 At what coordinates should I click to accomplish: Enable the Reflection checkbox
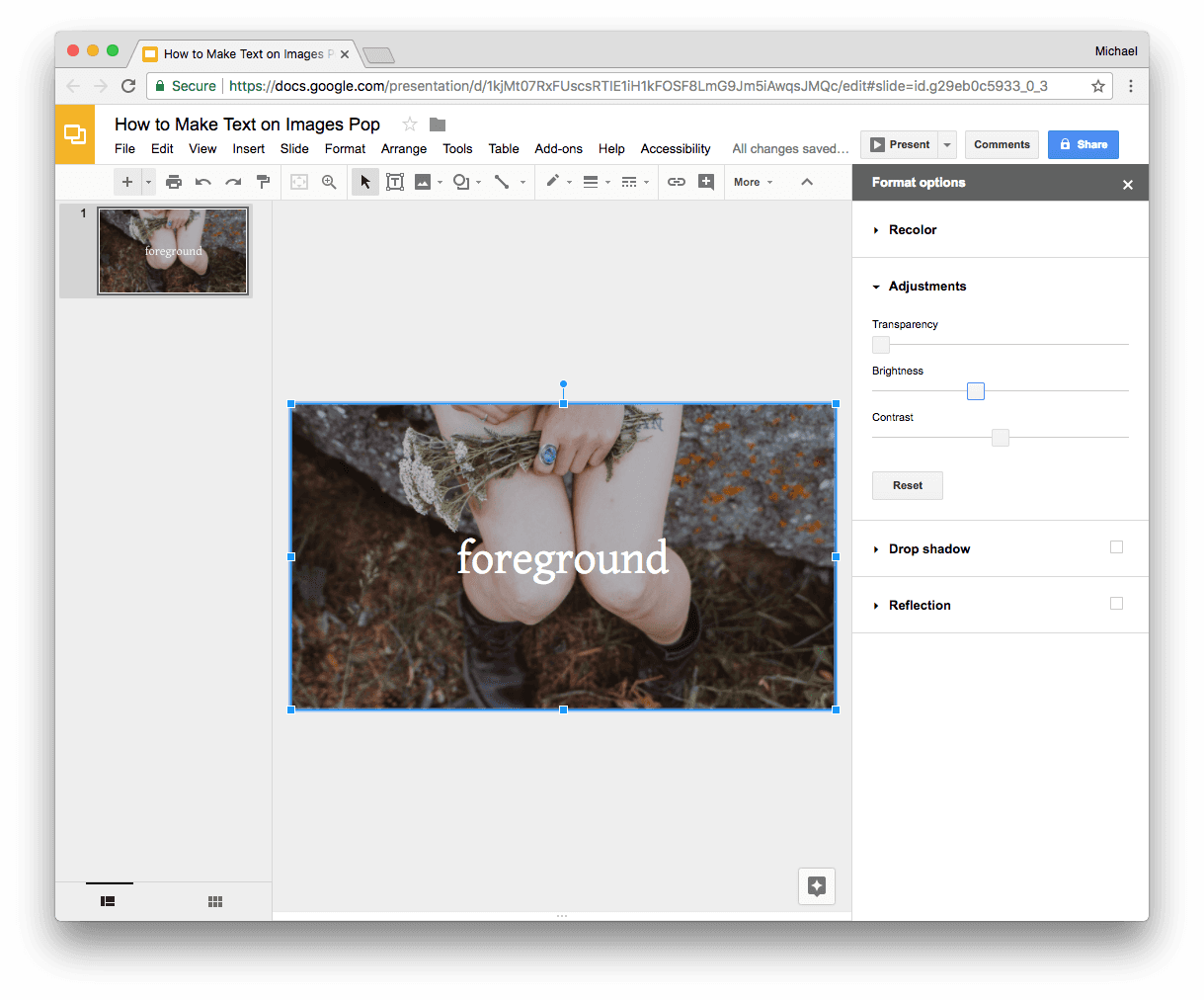1116,604
